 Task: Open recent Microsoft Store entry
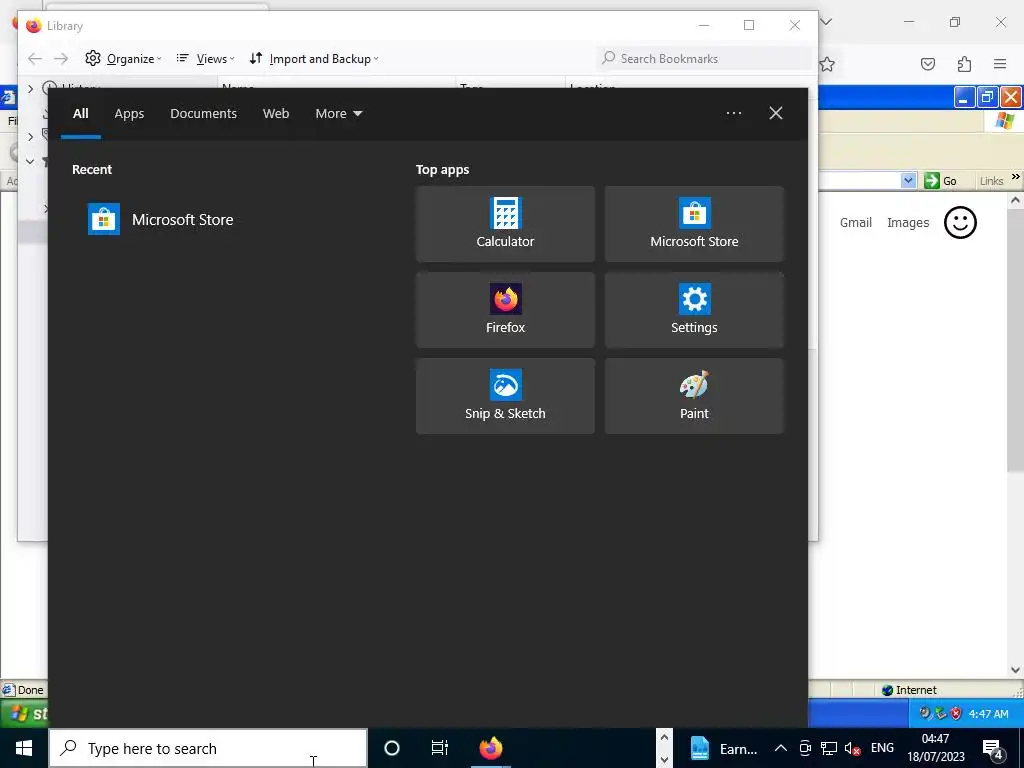pos(161,219)
